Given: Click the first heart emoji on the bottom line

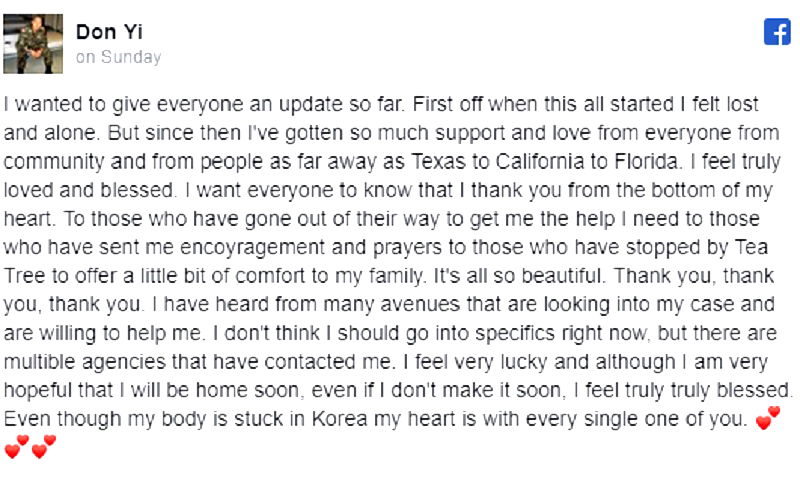Looking at the screenshot, I should coord(17,446).
